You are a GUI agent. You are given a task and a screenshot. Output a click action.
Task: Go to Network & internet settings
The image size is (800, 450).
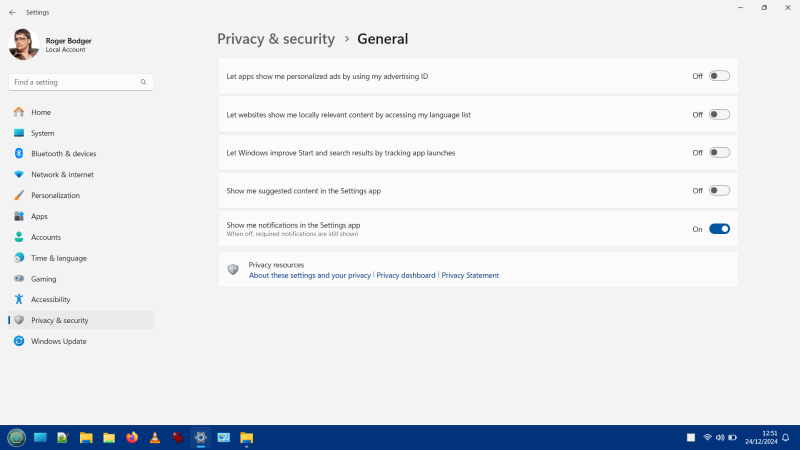62,174
